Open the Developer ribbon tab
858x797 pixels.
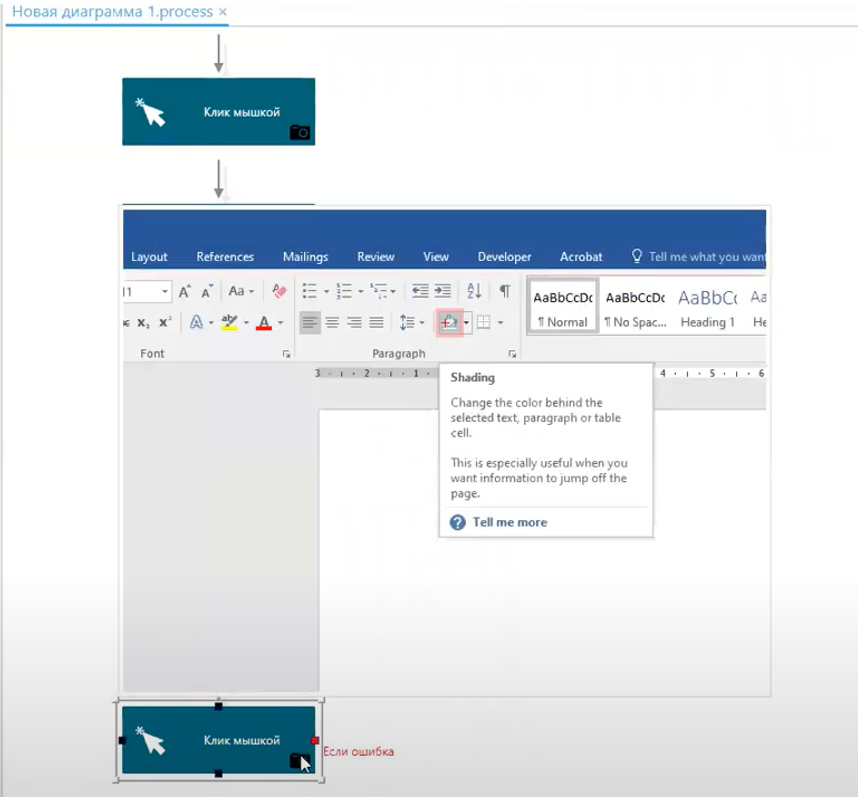504,257
